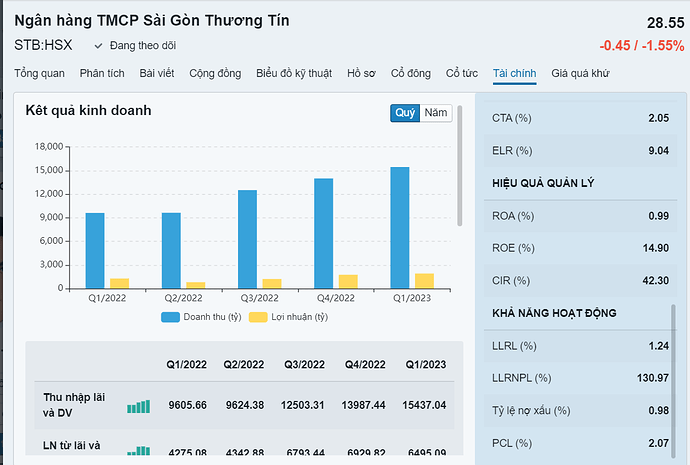Open Biểu đồ kỹ thuật tab
Viewport: 690px width, 465px height.
pos(295,73)
